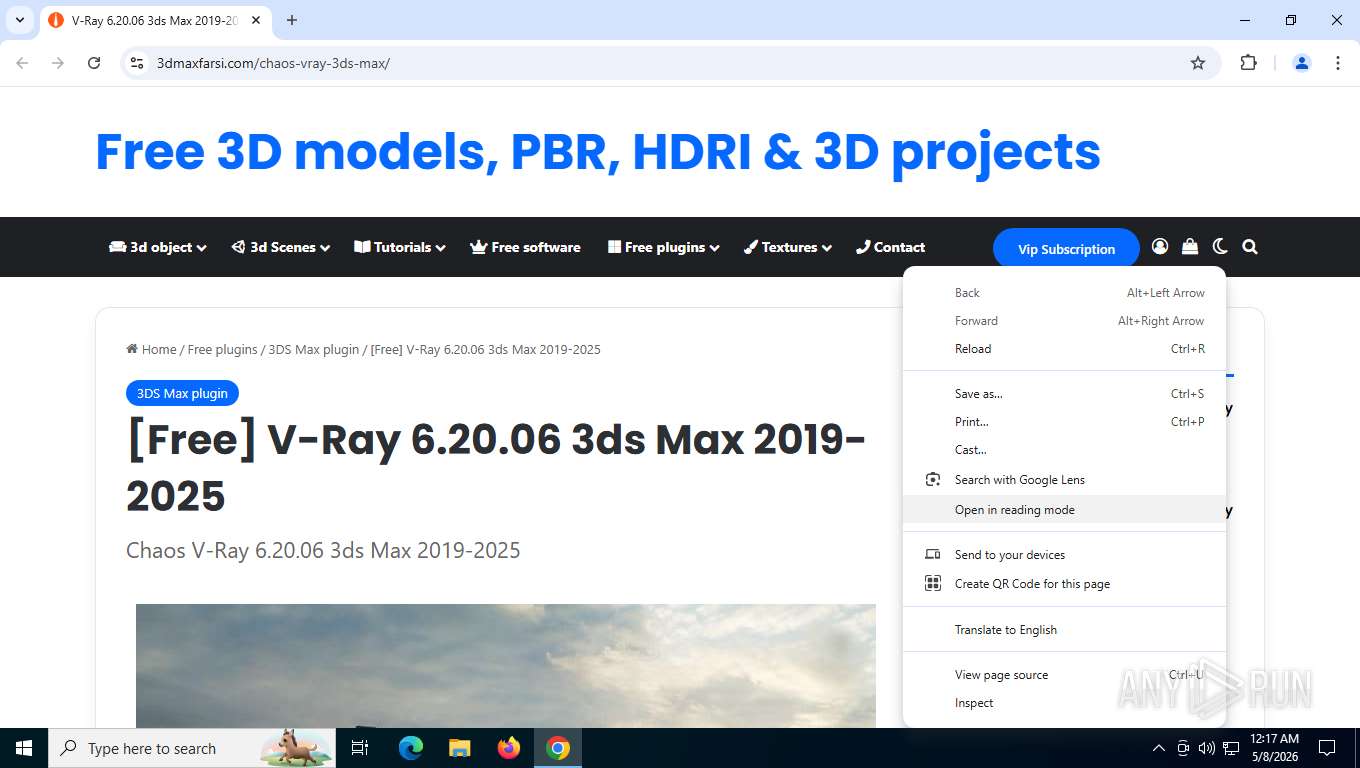Open the site user account icon
This screenshot has height=768, width=1360.
1160,246
